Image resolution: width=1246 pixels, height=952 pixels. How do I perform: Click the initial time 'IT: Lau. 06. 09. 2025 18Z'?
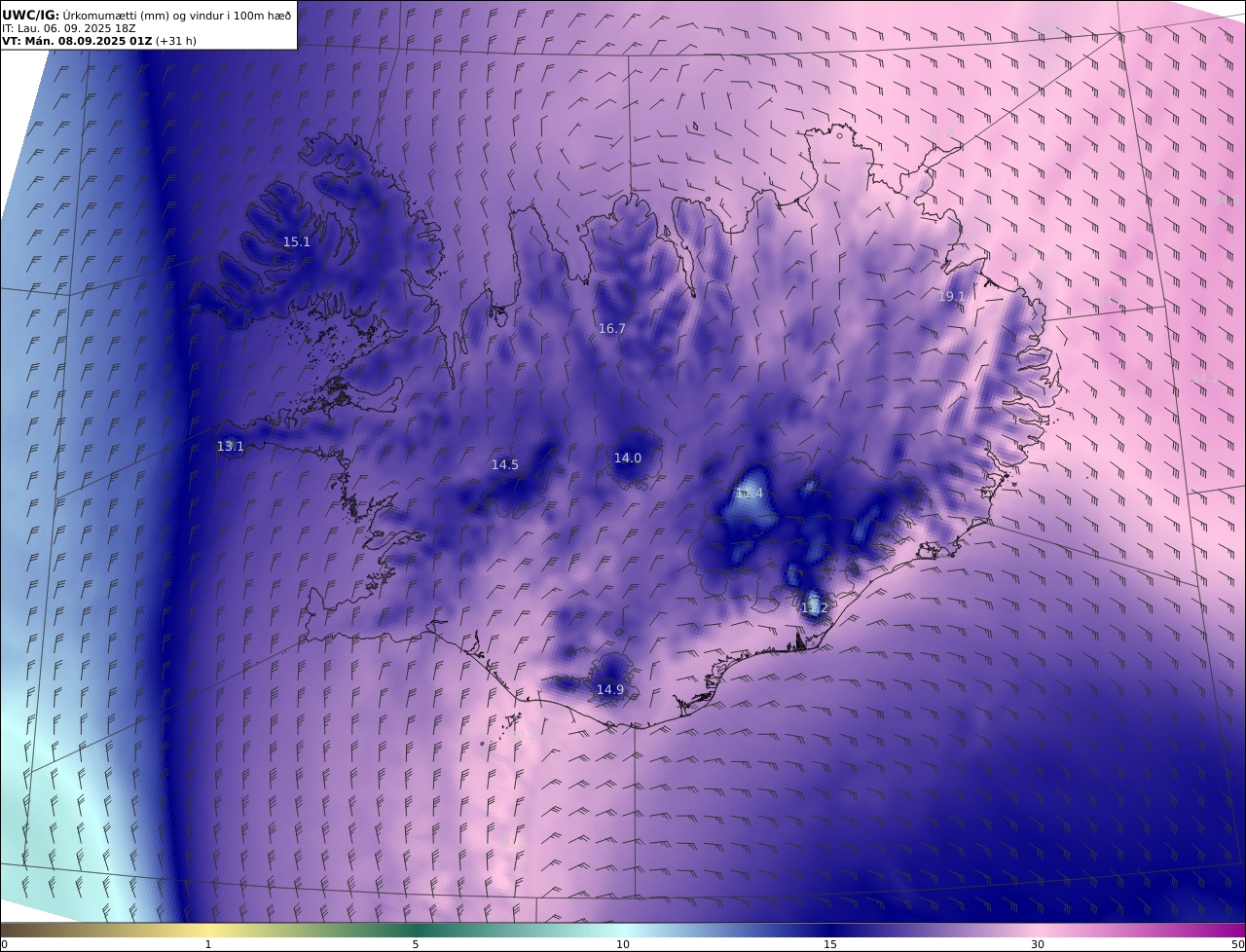click(x=68, y=28)
